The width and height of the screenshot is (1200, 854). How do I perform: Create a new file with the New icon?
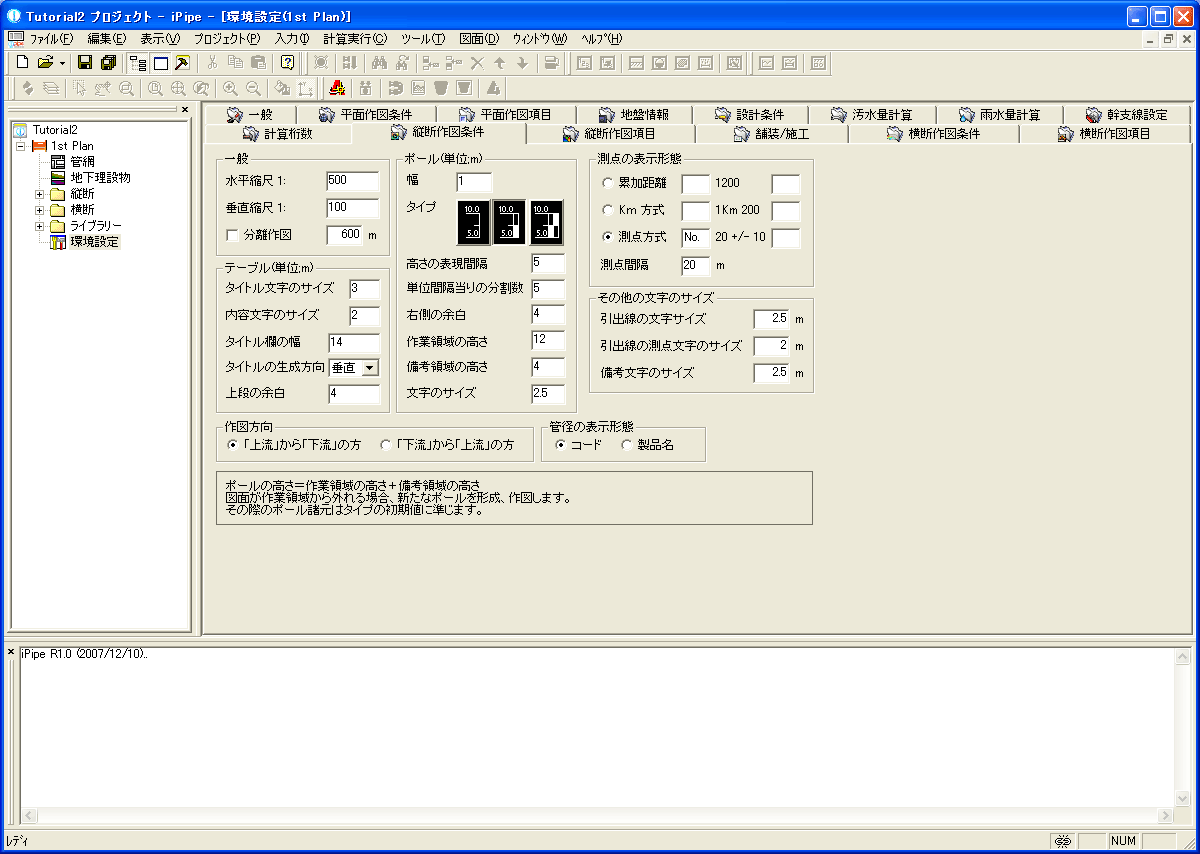(x=22, y=62)
